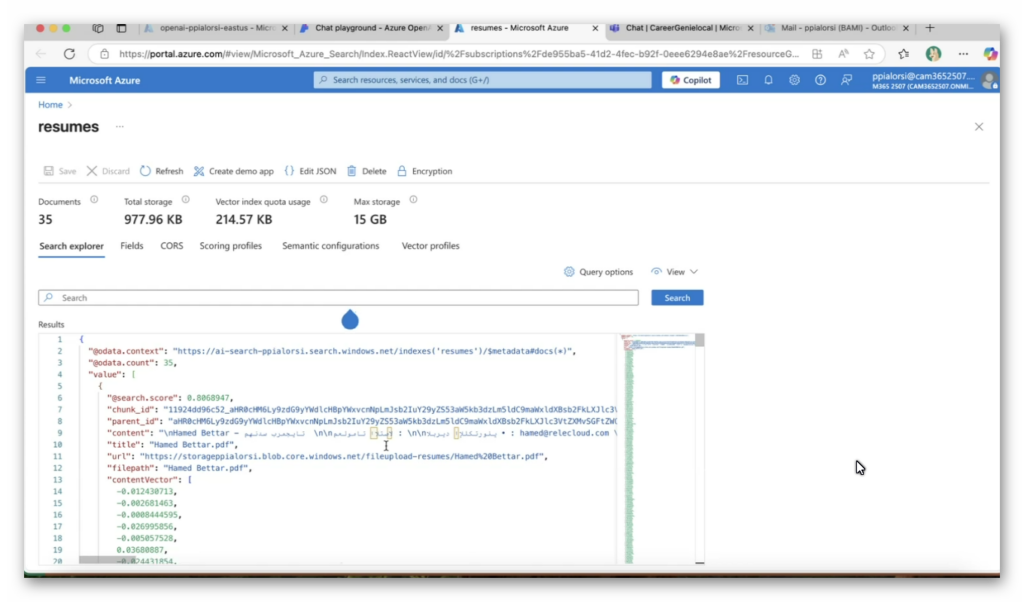Open the Help question mark icon
Image resolution: width=1024 pixels, height=602 pixels.
point(820,80)
